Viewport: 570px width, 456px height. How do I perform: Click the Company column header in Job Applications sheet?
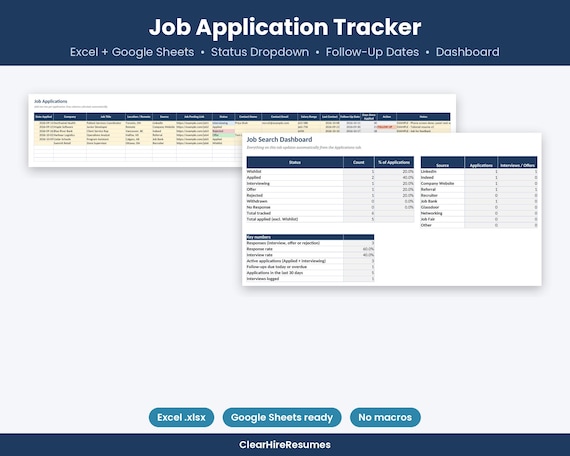pyautogui.click(x=70, y=117)
